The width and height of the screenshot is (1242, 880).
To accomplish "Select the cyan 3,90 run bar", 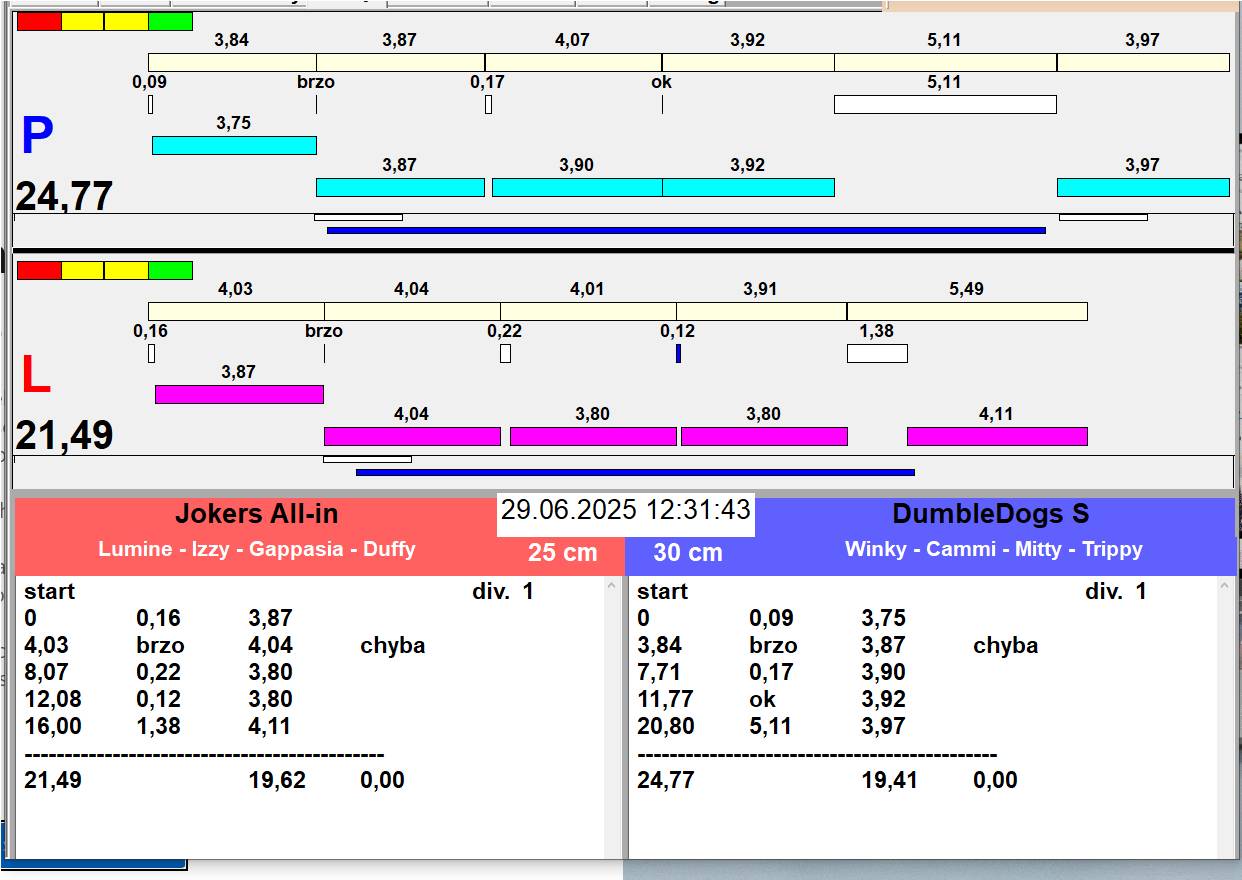I will (577, 187).
